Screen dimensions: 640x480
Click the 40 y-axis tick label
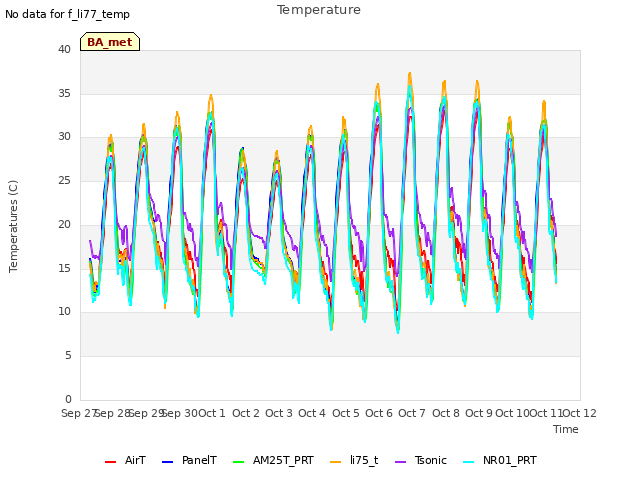tap(64, 49)
